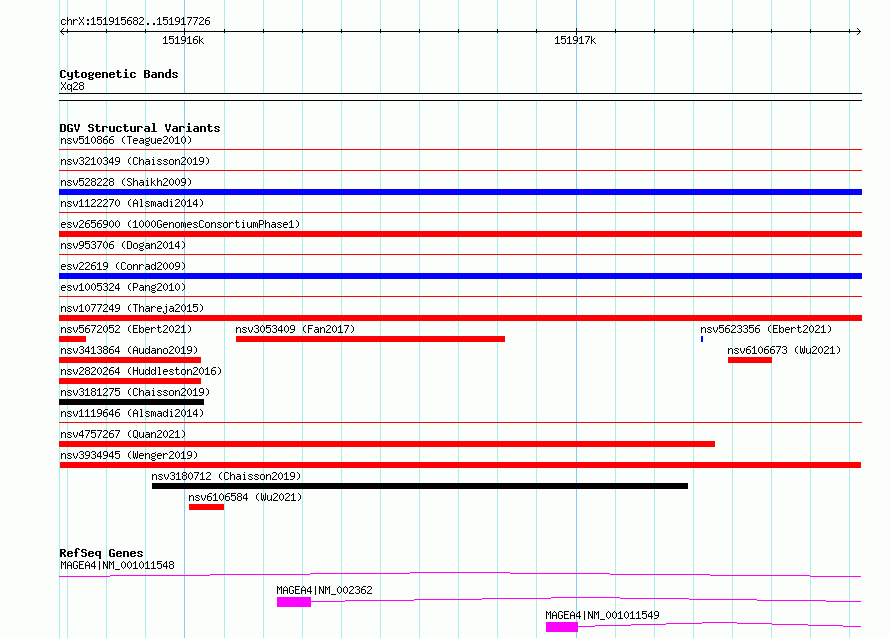Open the nsv3210349 (Chaisson2019) variant
Screen dimensions: 890x638
pyautogui.click(x=135, y=161)
